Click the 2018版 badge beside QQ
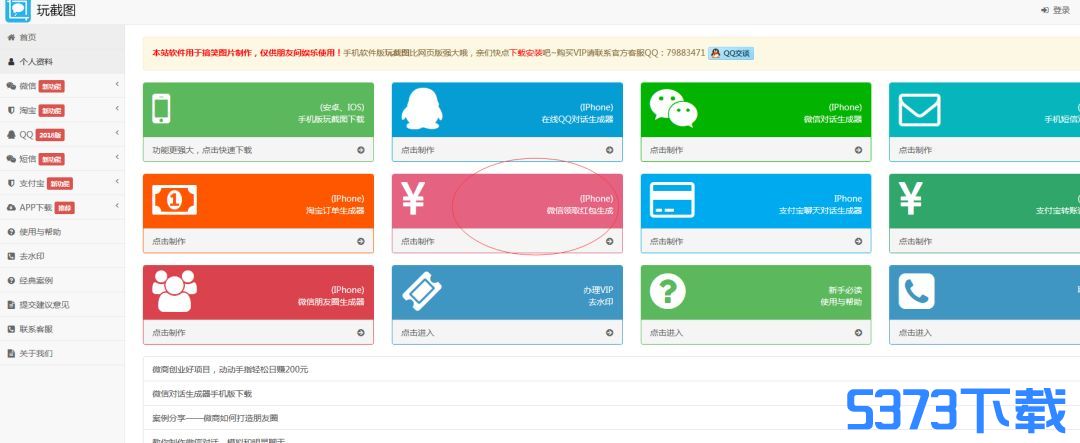The width and height of the screenshot is (1080, 443). [50, 135]
